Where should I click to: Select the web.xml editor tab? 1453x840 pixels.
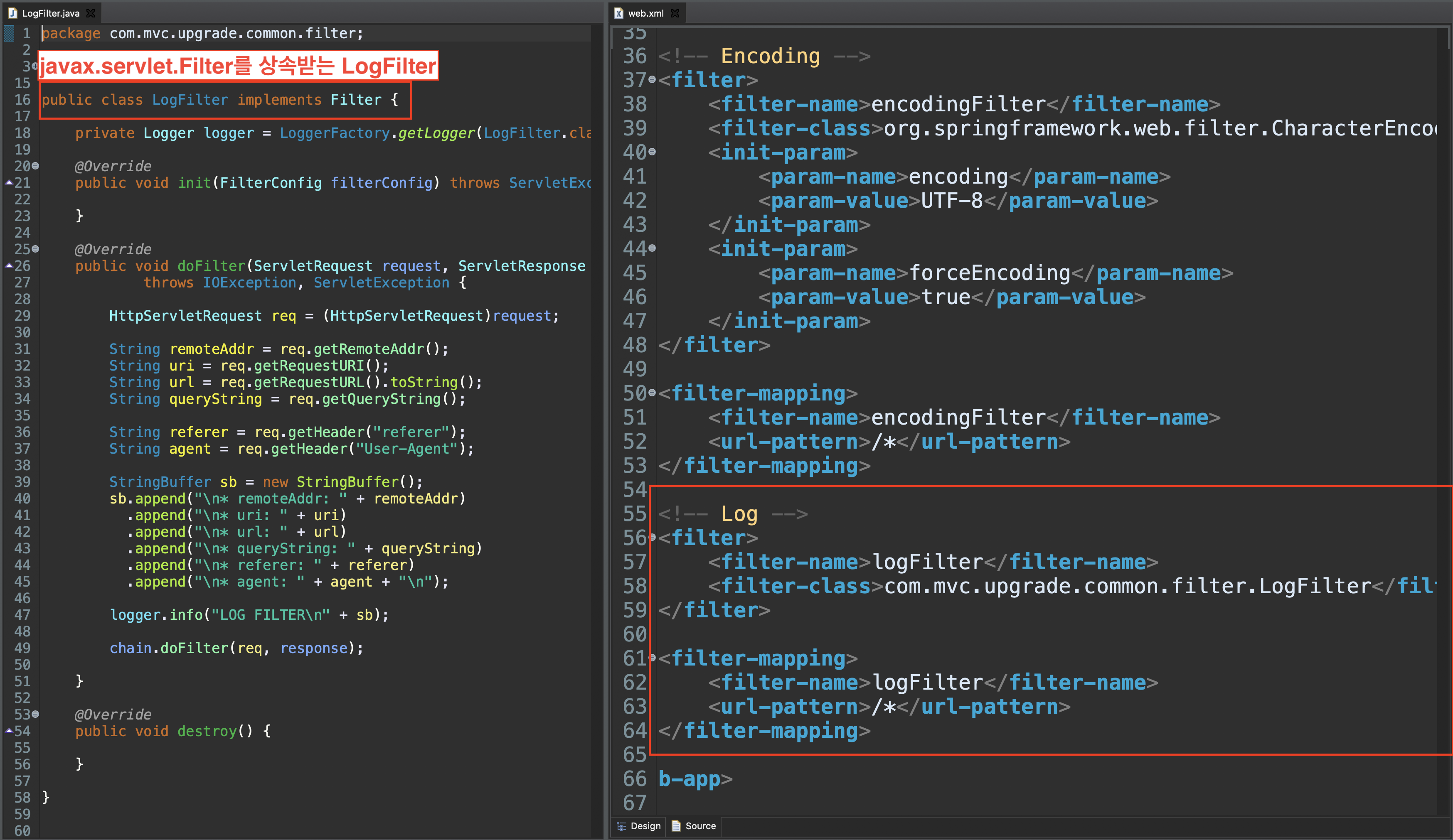[x=646, y=13]
